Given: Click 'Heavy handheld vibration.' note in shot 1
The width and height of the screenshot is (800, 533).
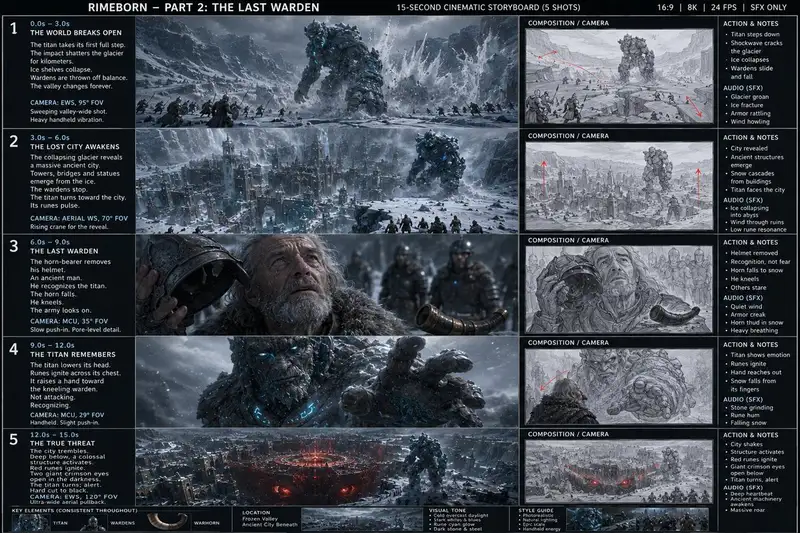Looking at the screenshot, I should pyautogui.click(x=66, y=120).
